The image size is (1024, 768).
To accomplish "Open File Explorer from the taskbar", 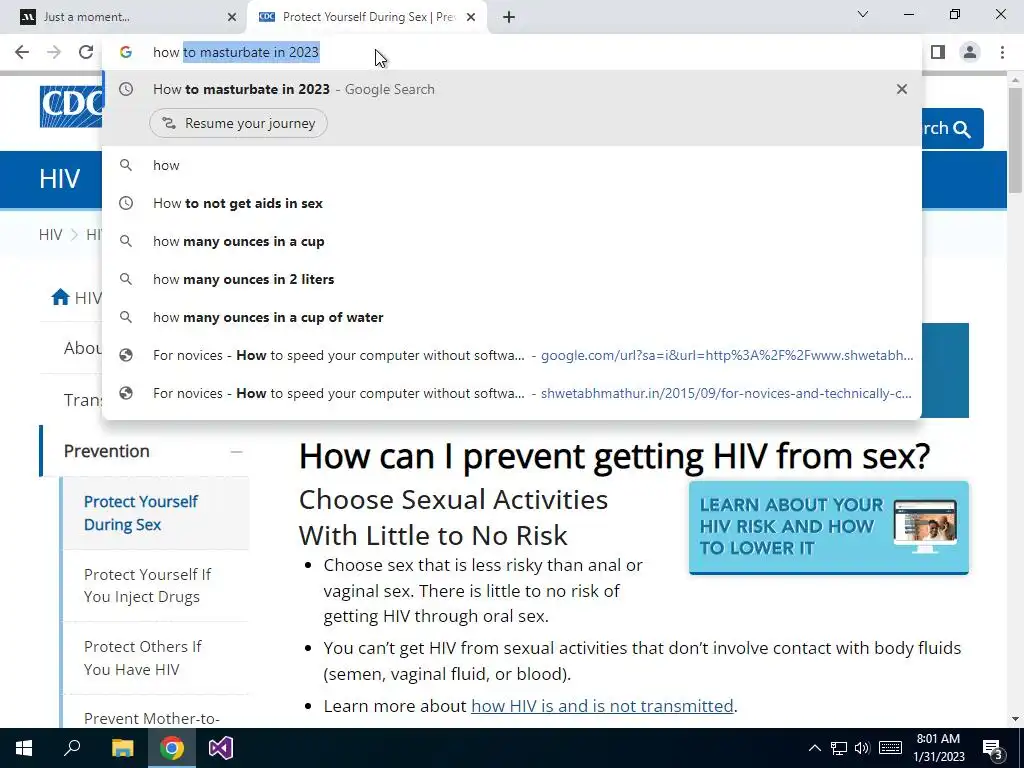I will (122, 748).
